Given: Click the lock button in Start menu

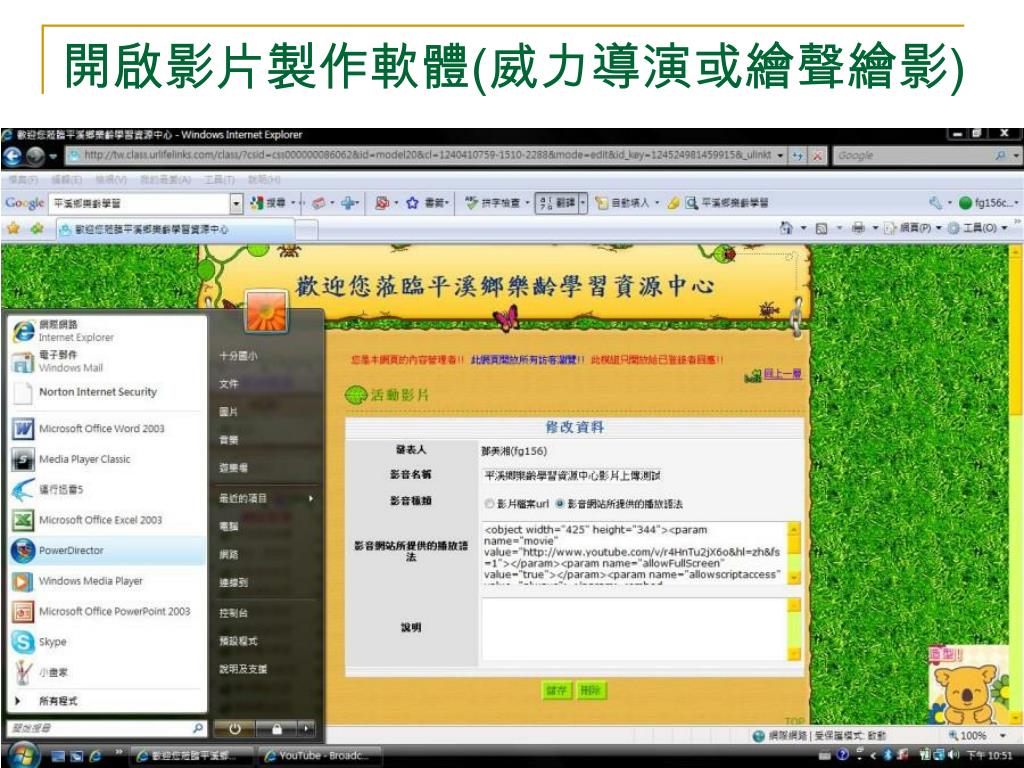Looking at the screenshot, I should tap(277, 728).
